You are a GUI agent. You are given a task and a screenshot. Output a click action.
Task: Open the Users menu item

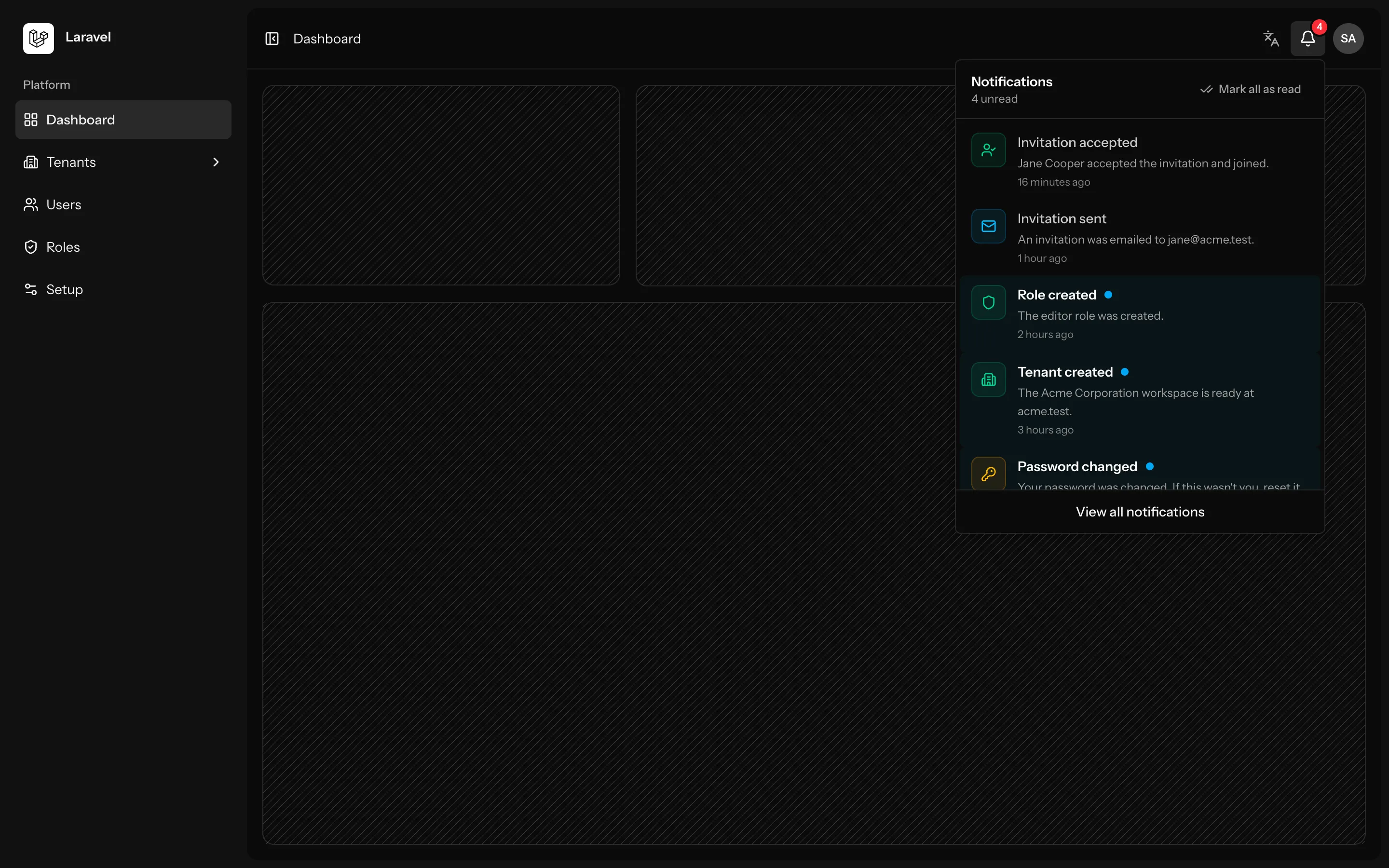(x=123, y=204)
